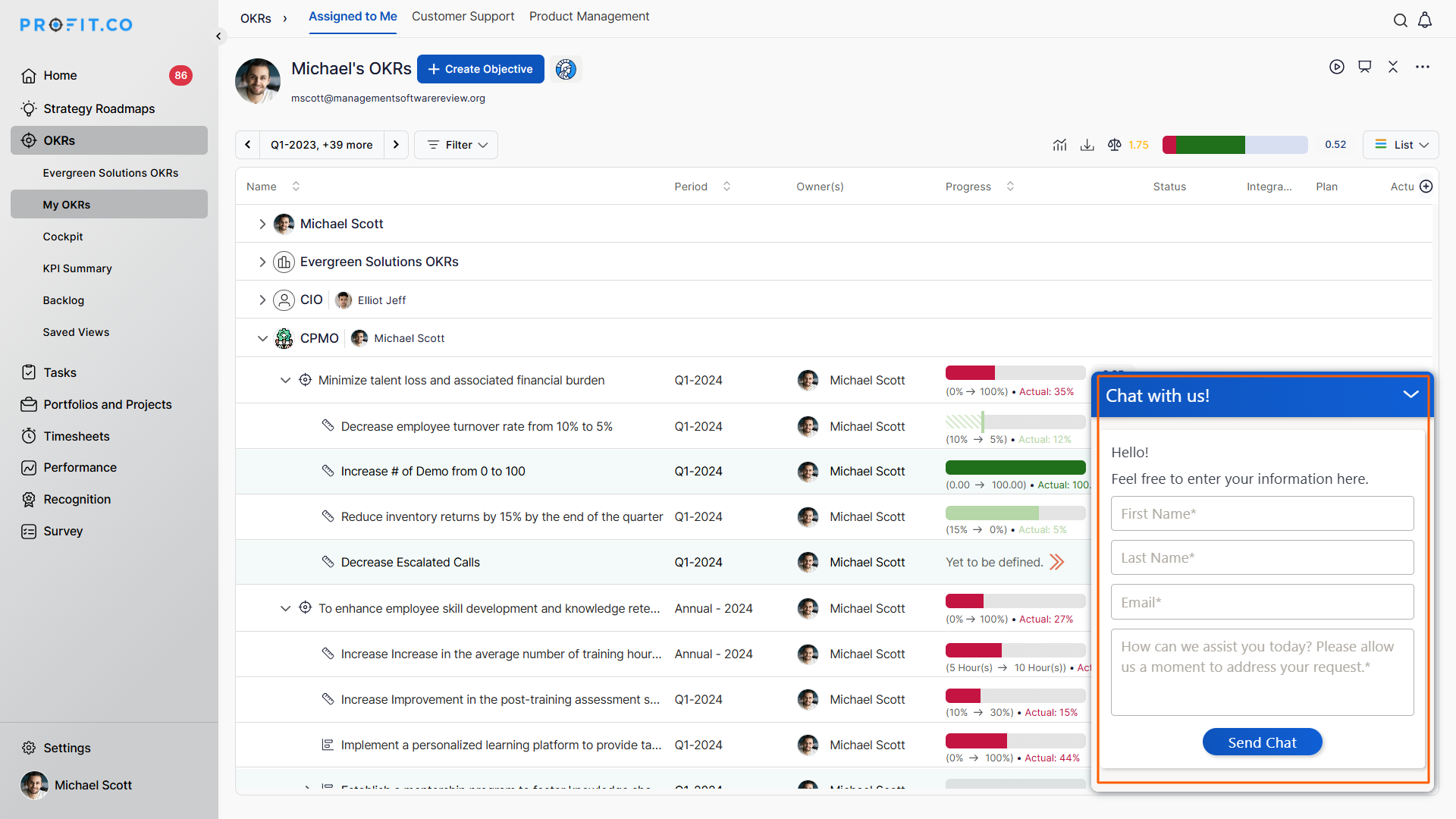Click the play walkthrough icon
This screenshot has height=819, width=1456.
coord(1336,67)
